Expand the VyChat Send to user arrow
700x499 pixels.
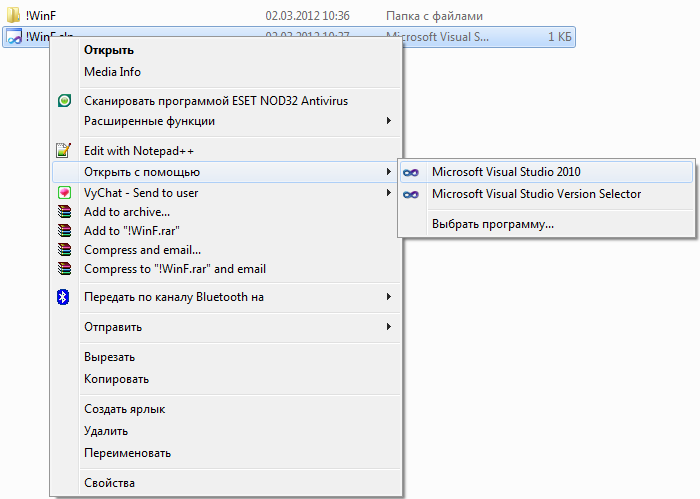click(389, 193)
